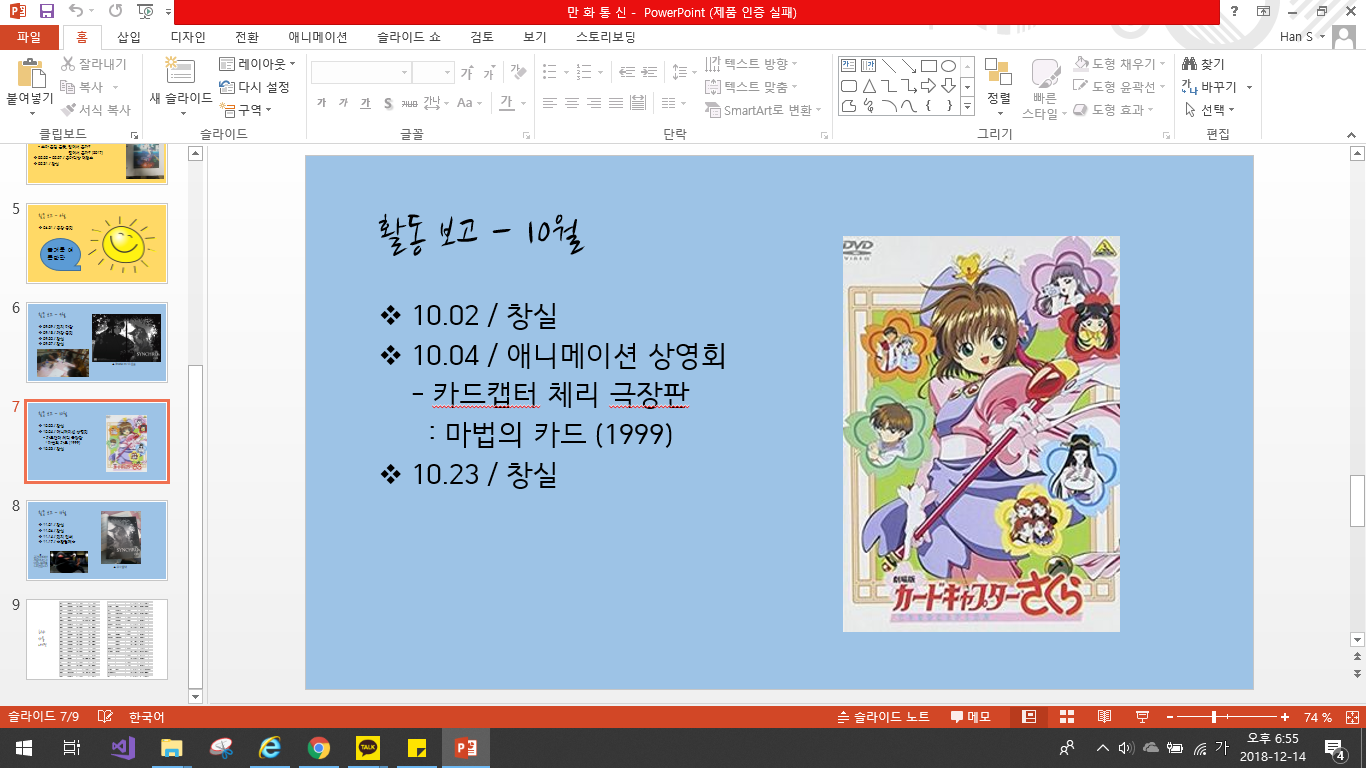The height and width of the screenshot is (768, 1366).
Task: Open the font name dropdown
Action: [x=404, y=73]
